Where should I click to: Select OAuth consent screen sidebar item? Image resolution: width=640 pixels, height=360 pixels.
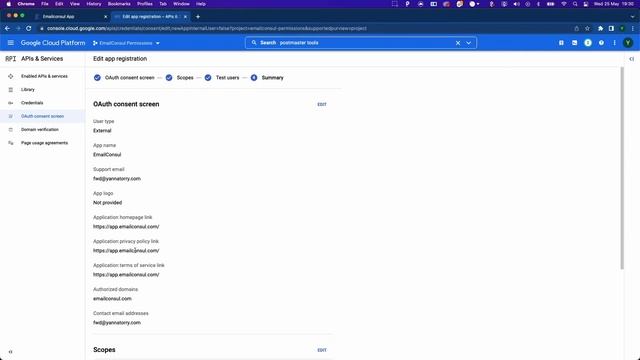(x=42, y=116)
